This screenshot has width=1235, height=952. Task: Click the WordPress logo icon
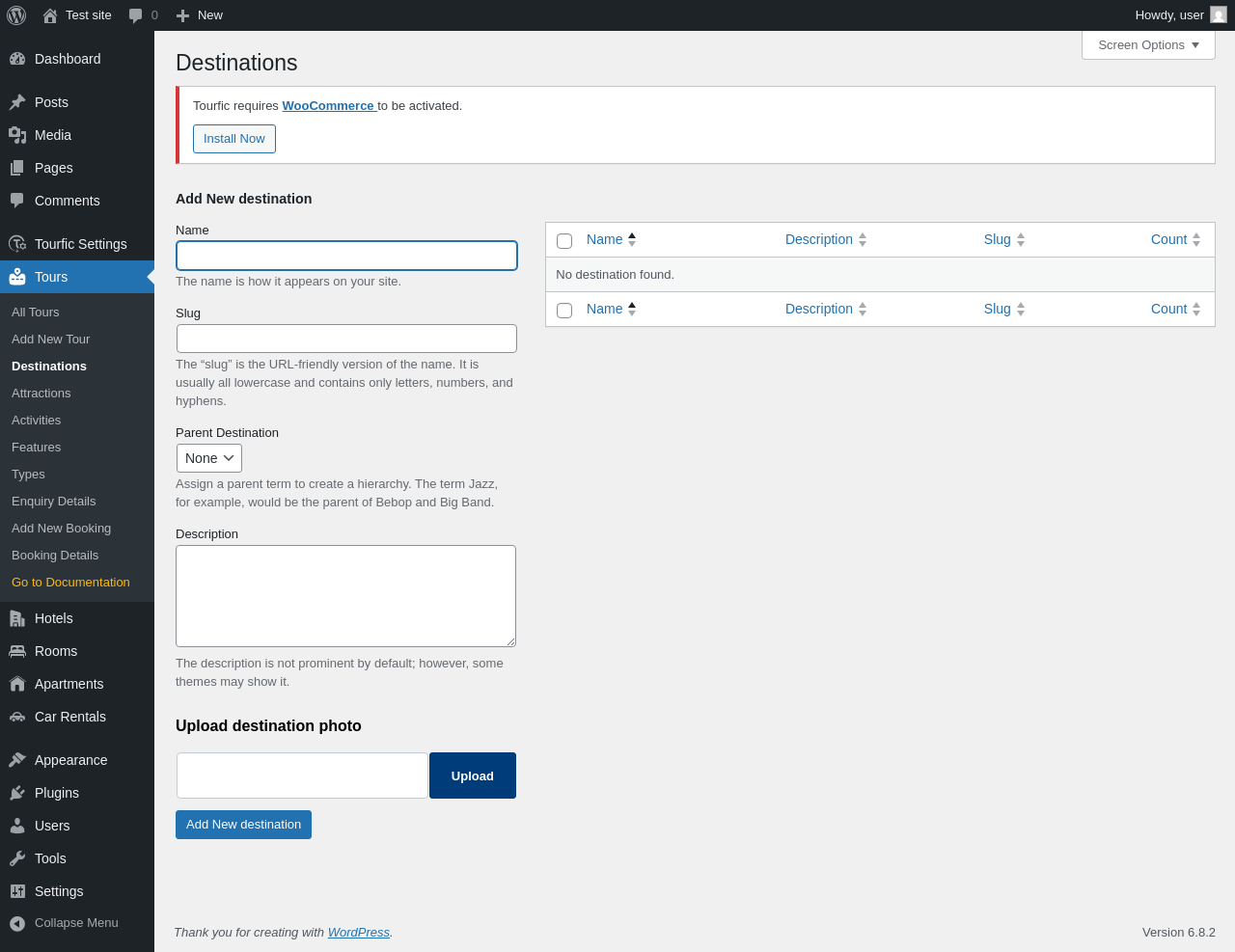tap(16, 15)
